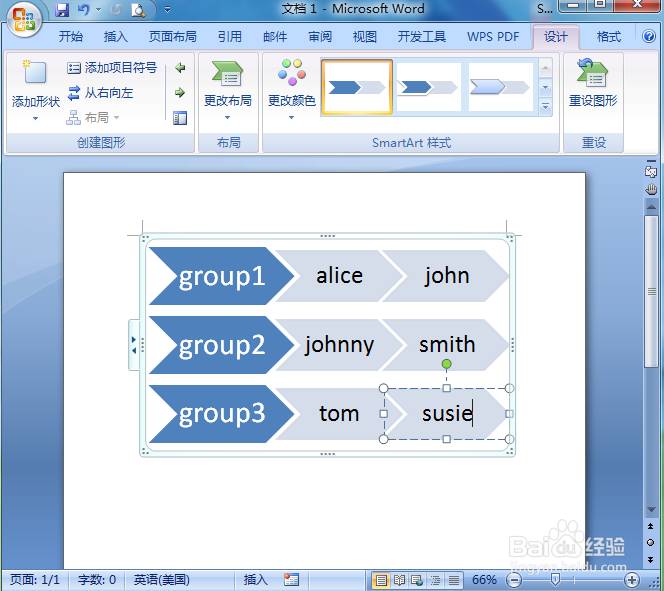Switch to Print Layout view icon
The width and height of the screenshot is (664, 591).
pos(380,580)
